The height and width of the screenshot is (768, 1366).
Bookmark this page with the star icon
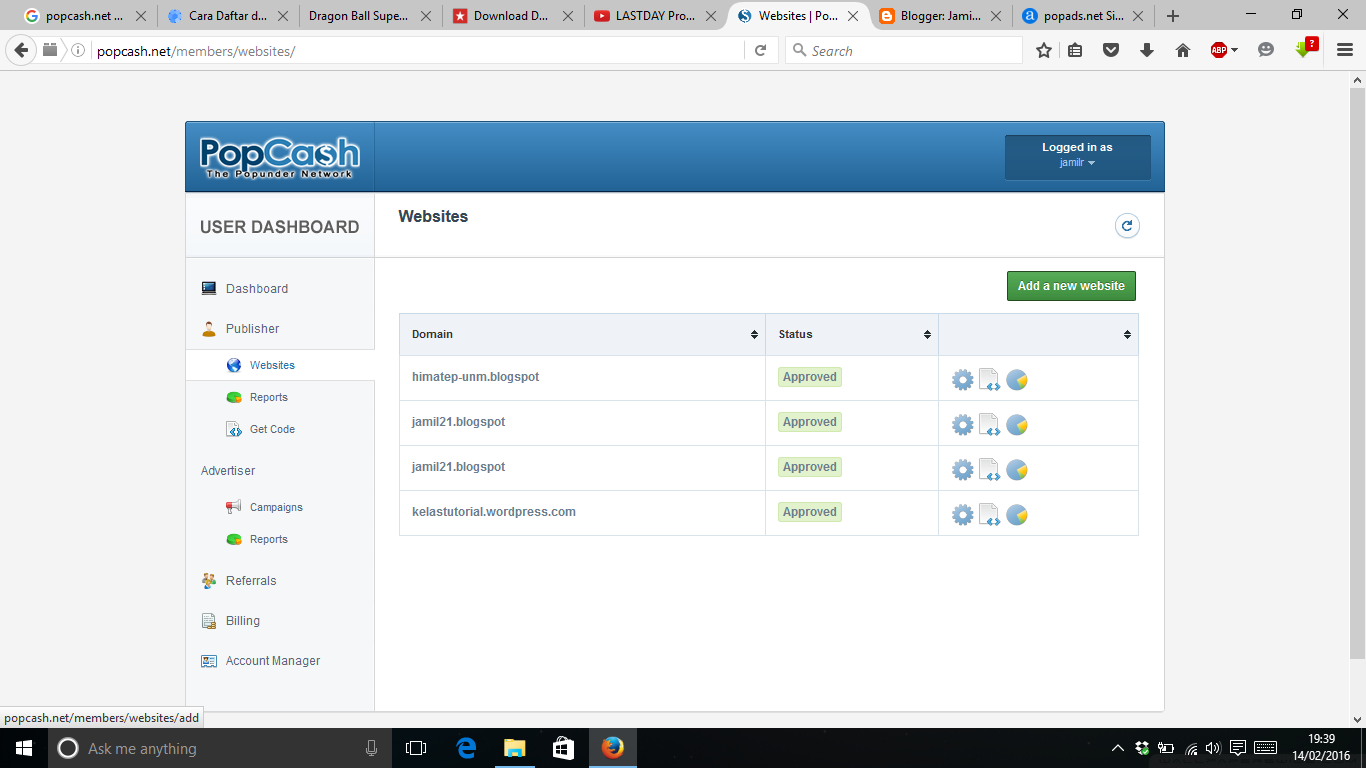(1044, 51)
